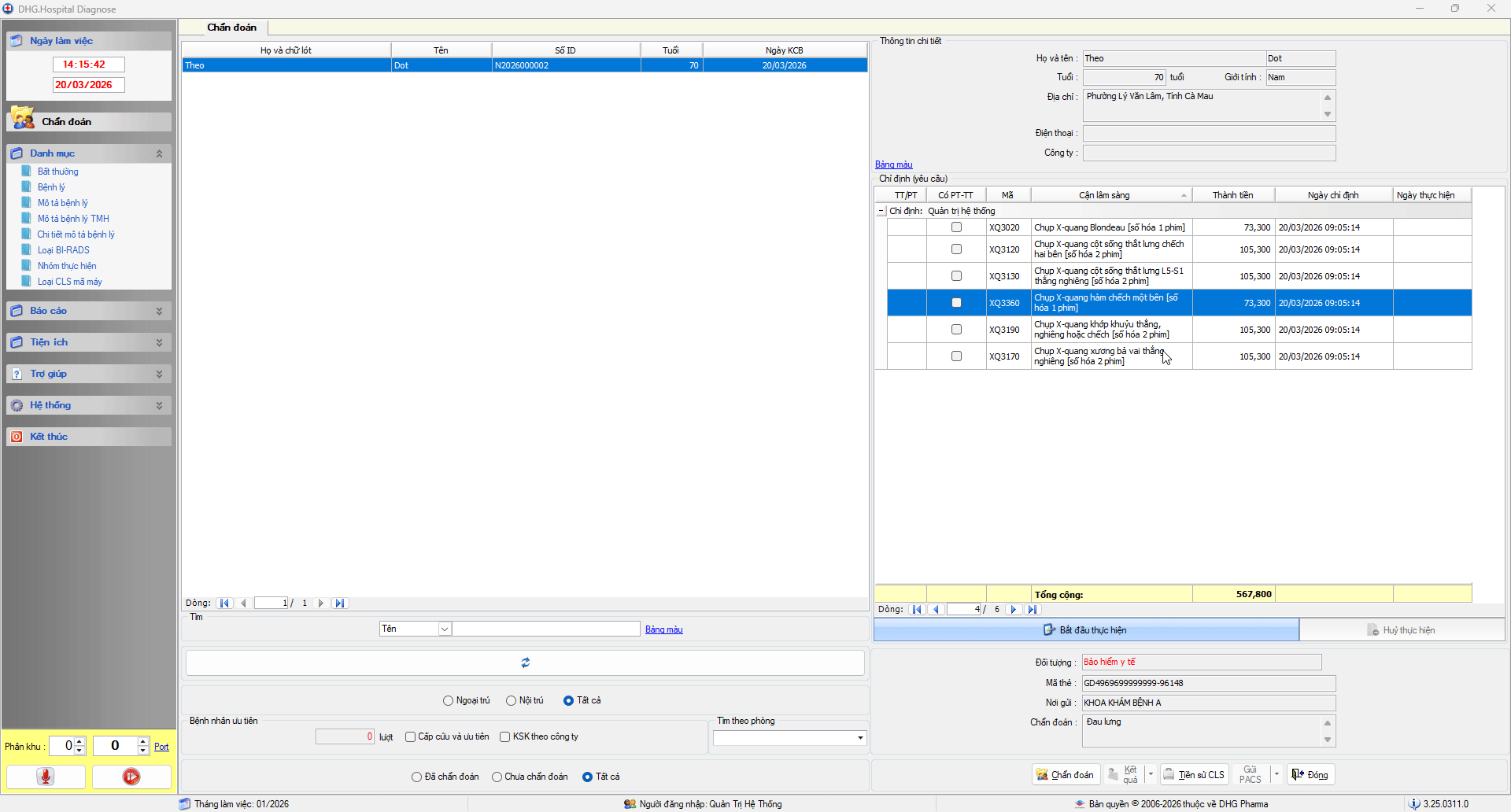The image size is (1511, 812).
Task: Open Chi tiết mô tả bệnh lý
Action: coord(76,234)
